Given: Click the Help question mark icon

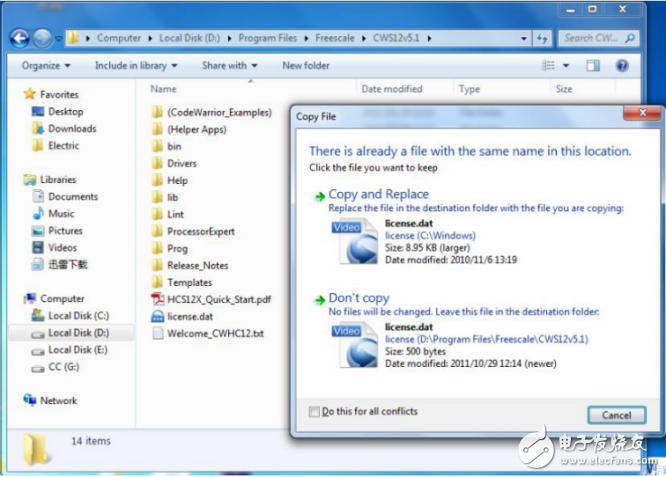Looking at the screenshot, I should [x=622, y=66].
